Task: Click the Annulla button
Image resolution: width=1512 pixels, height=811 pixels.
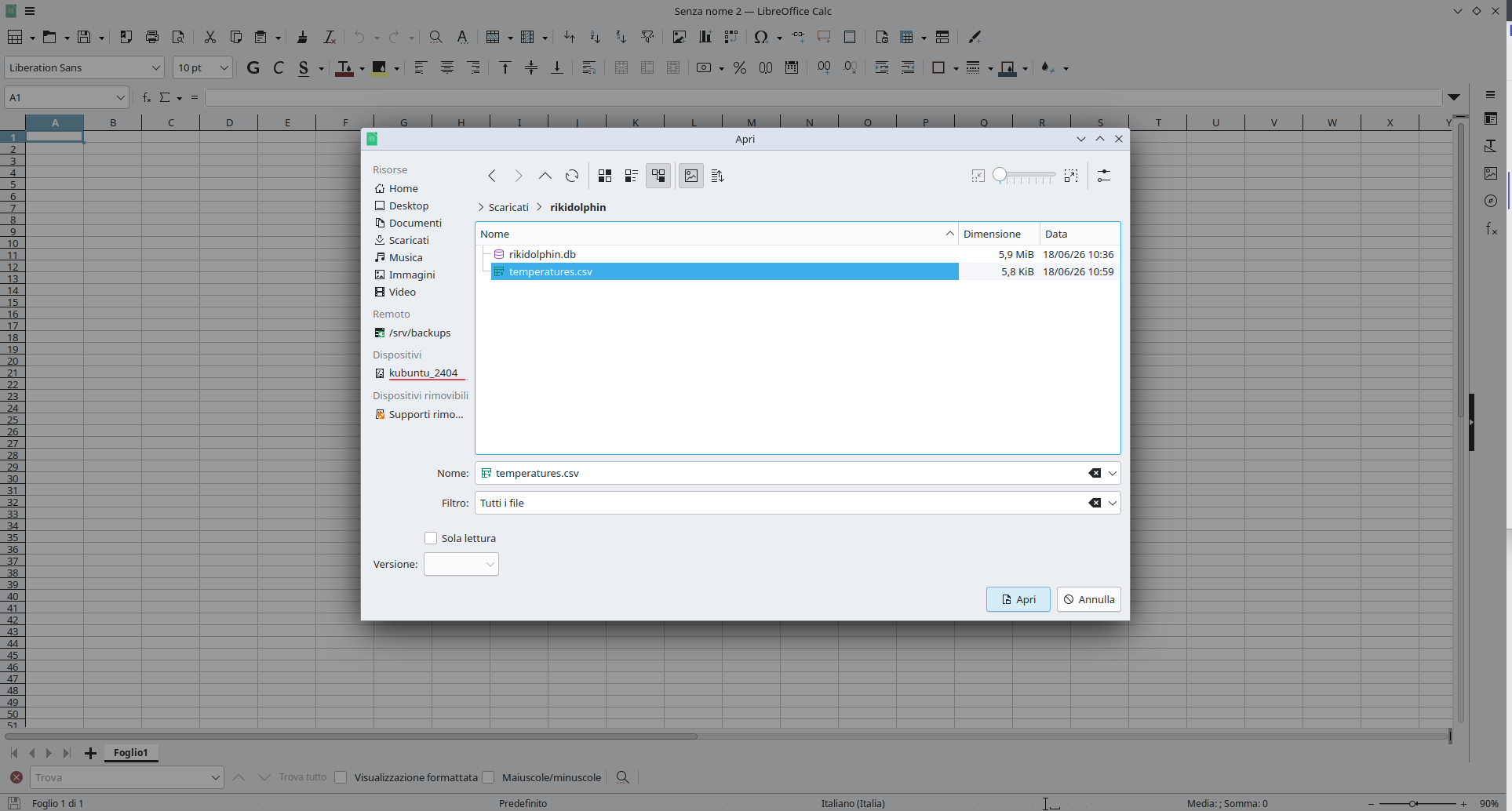Action: [1088, 599]
